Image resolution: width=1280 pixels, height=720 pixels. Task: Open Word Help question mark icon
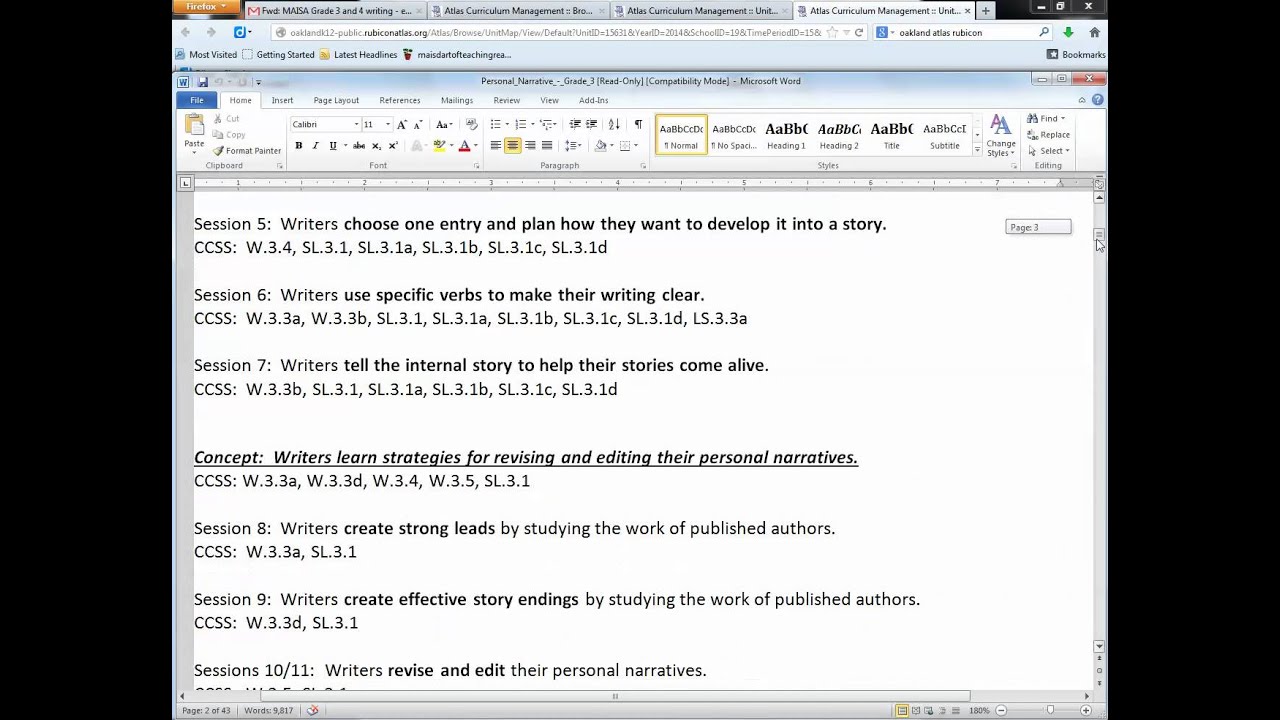1097,100
